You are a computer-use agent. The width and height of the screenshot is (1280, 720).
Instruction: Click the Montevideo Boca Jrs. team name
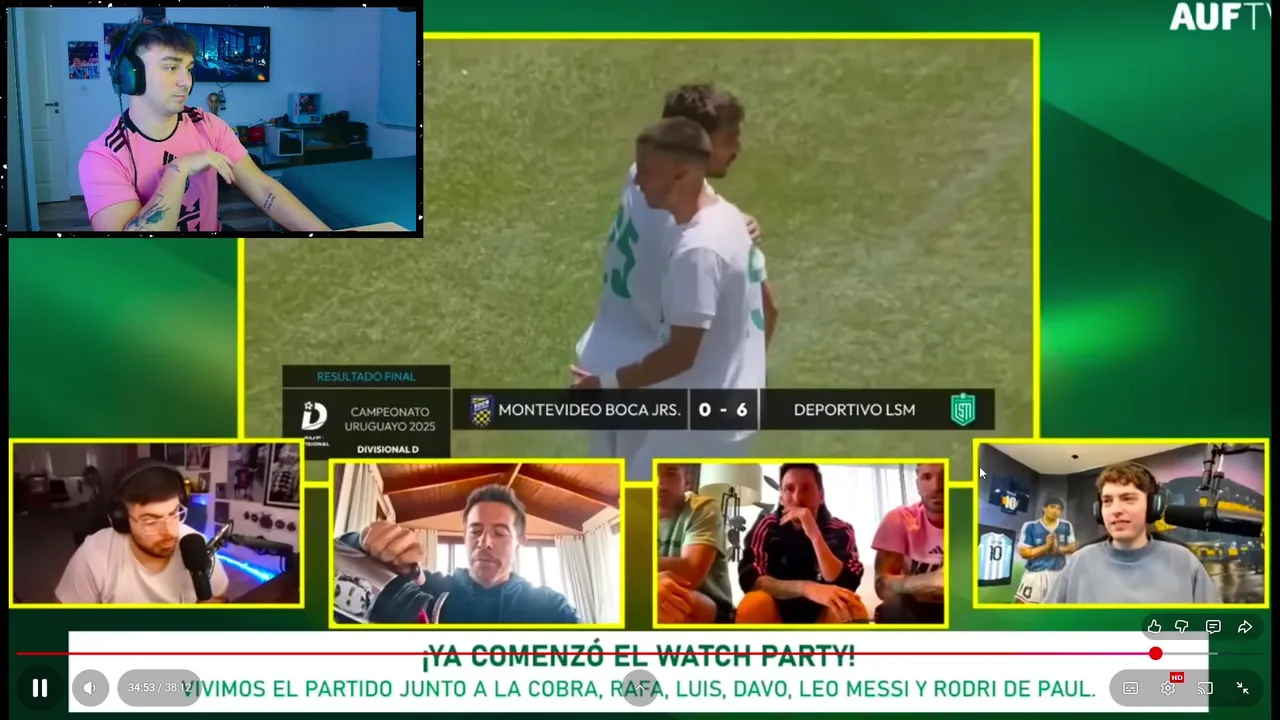pos(589,410)
